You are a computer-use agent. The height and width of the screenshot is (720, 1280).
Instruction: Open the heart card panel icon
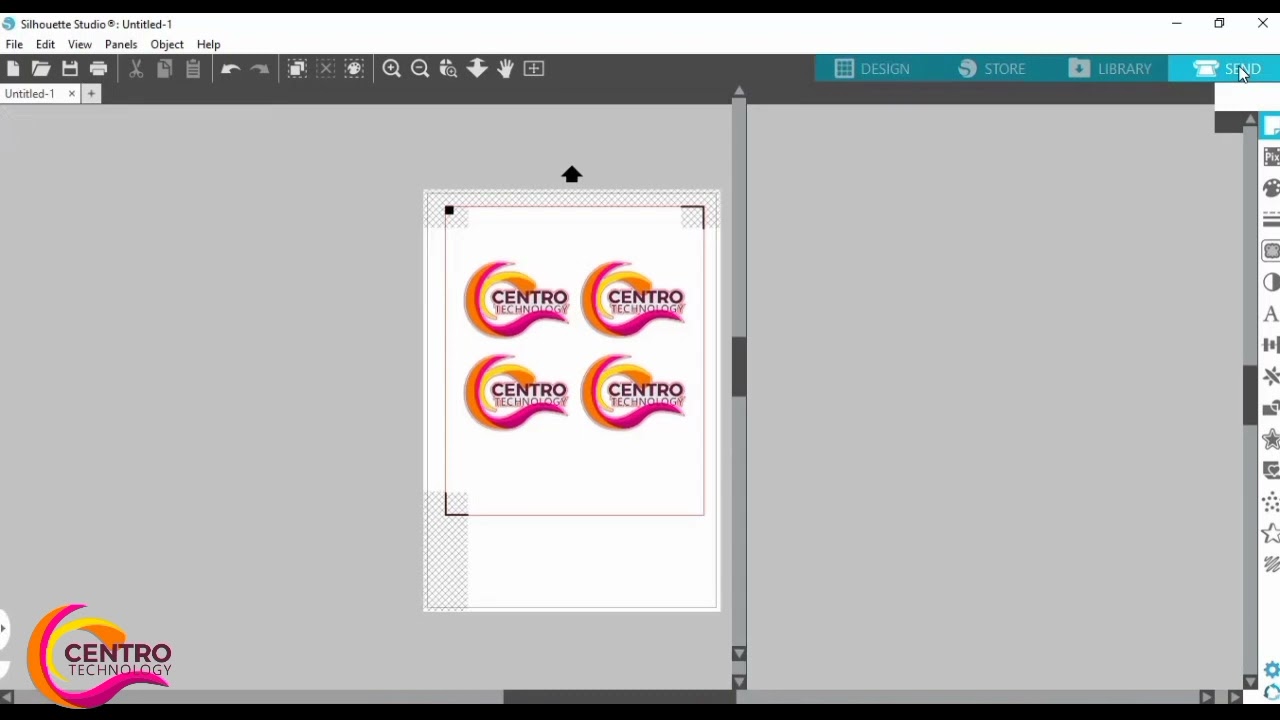(x=1271, y=470)
